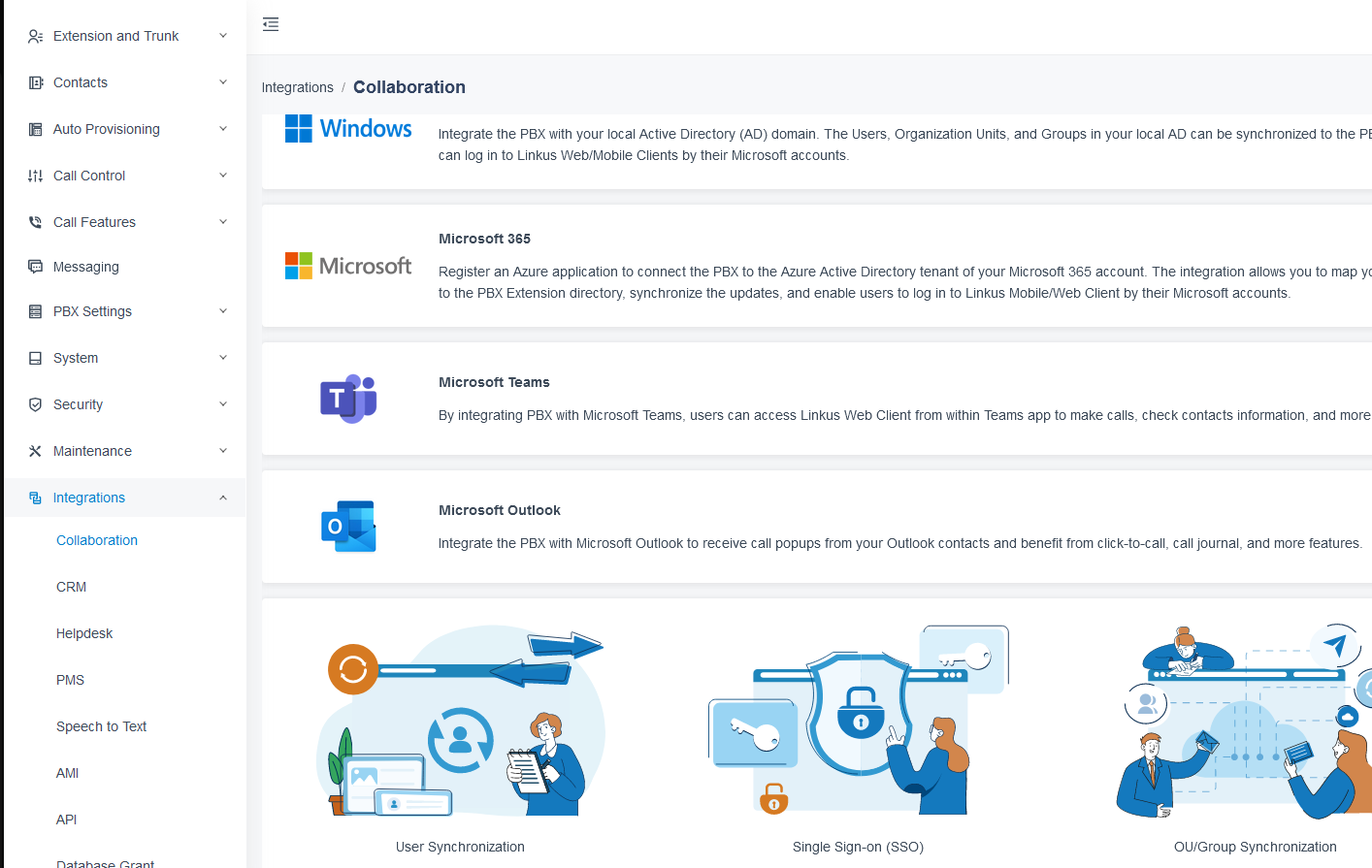Click the Microsoft logo in Microsoft 365 card

348,266
